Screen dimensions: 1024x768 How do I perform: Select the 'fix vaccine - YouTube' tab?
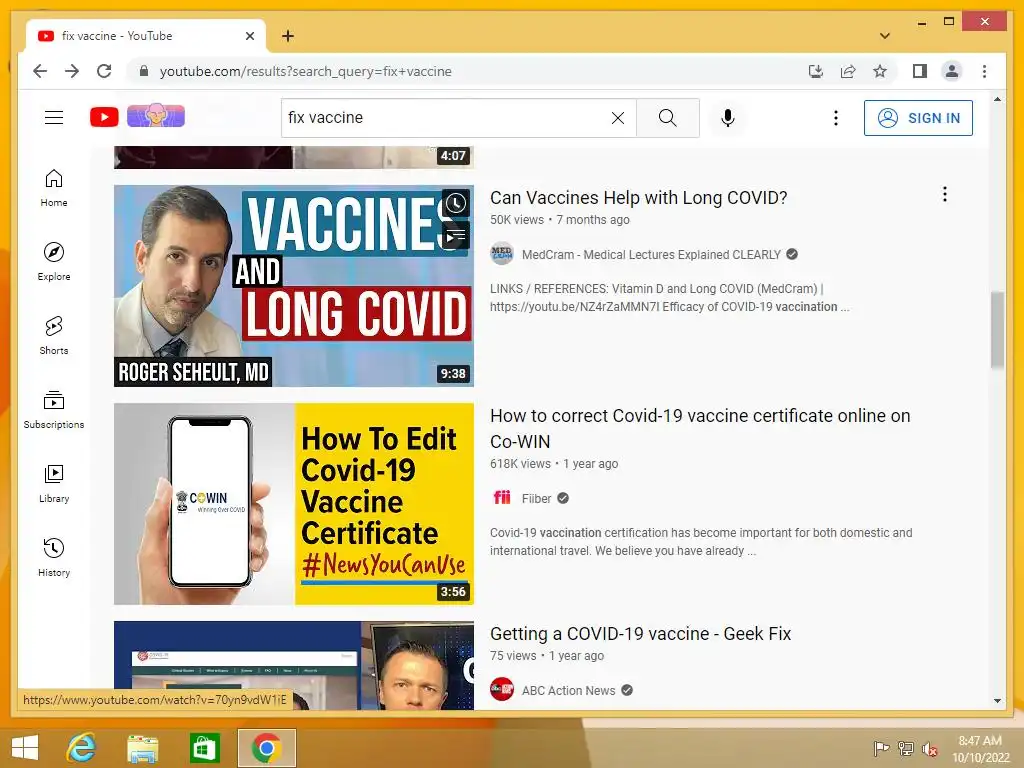(x=145, y=36)
